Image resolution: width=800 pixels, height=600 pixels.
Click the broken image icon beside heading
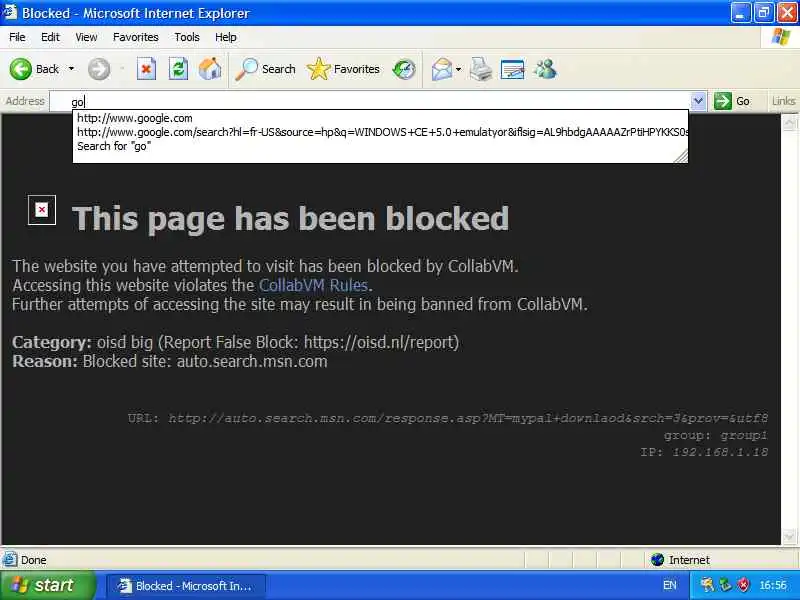tap(42, 210)
